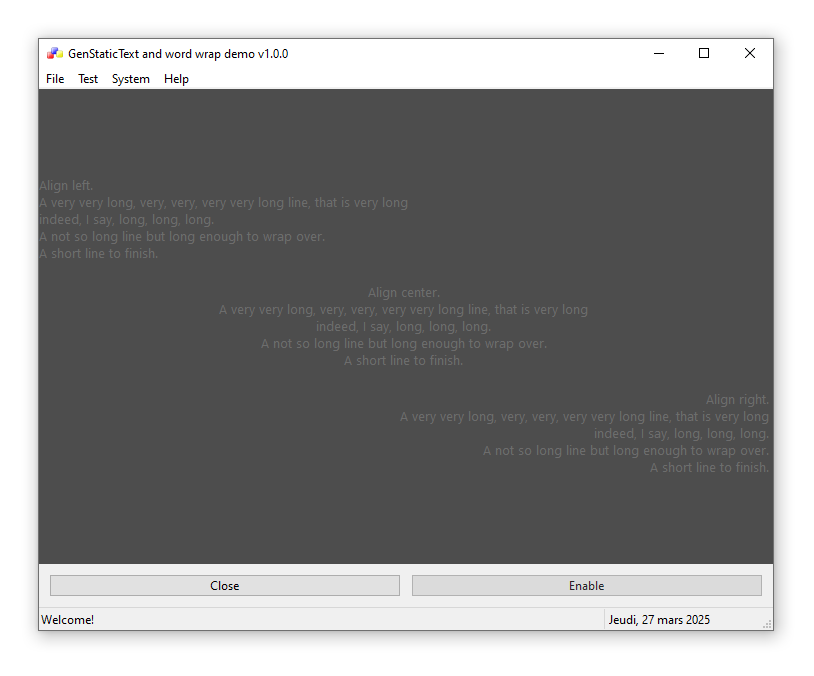Viewport: 814px width, 676px height.
Task: Click the window title text in the title bar
Action: click(178, 54)
